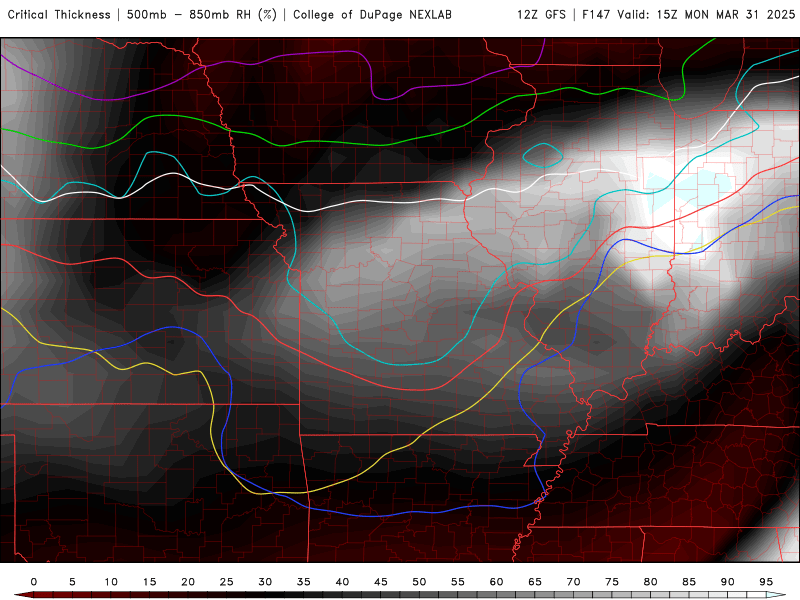
Task: Click the 40 value on the color scale
Action: coord(342,582)
